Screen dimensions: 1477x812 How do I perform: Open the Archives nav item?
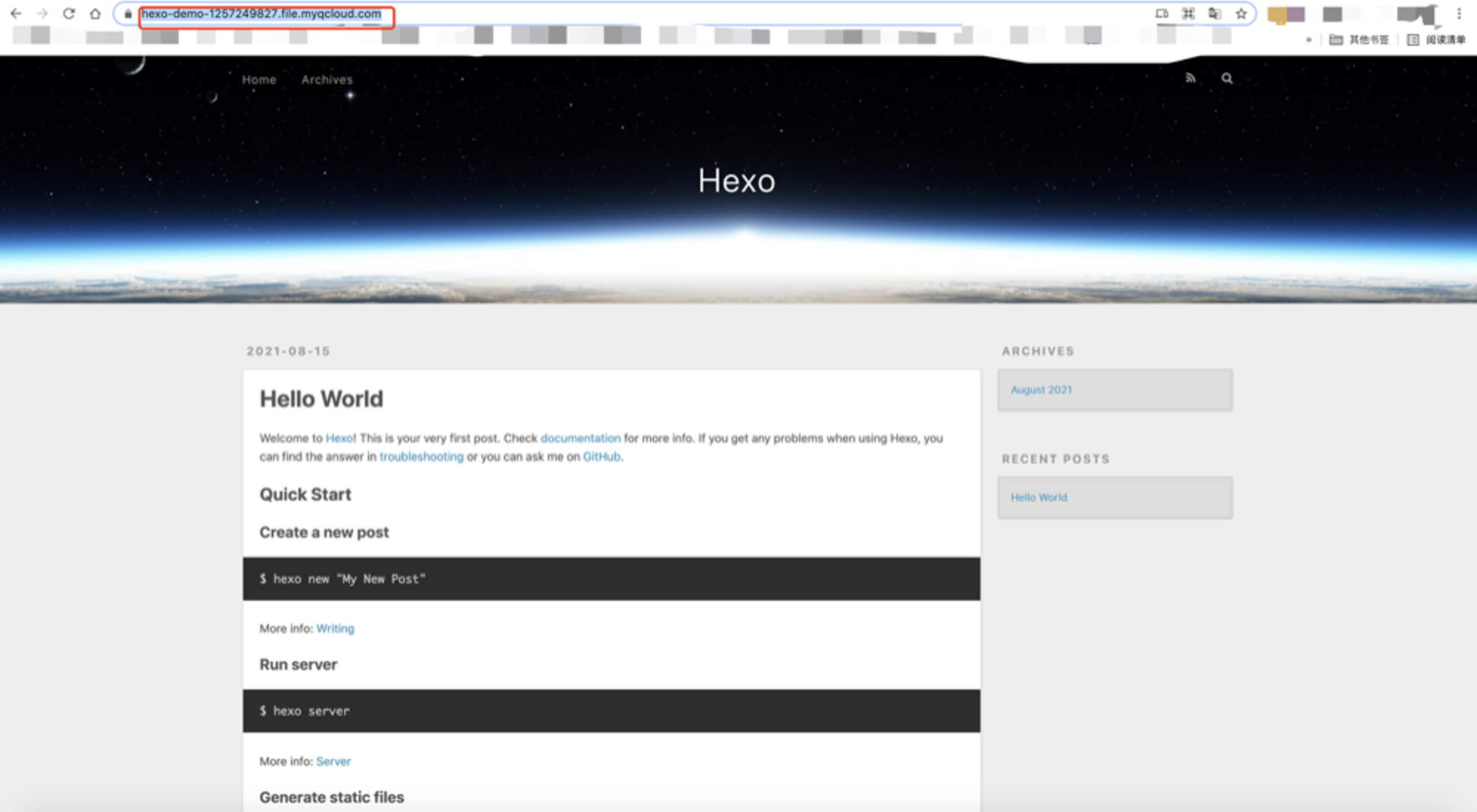[x=327, y=80]
